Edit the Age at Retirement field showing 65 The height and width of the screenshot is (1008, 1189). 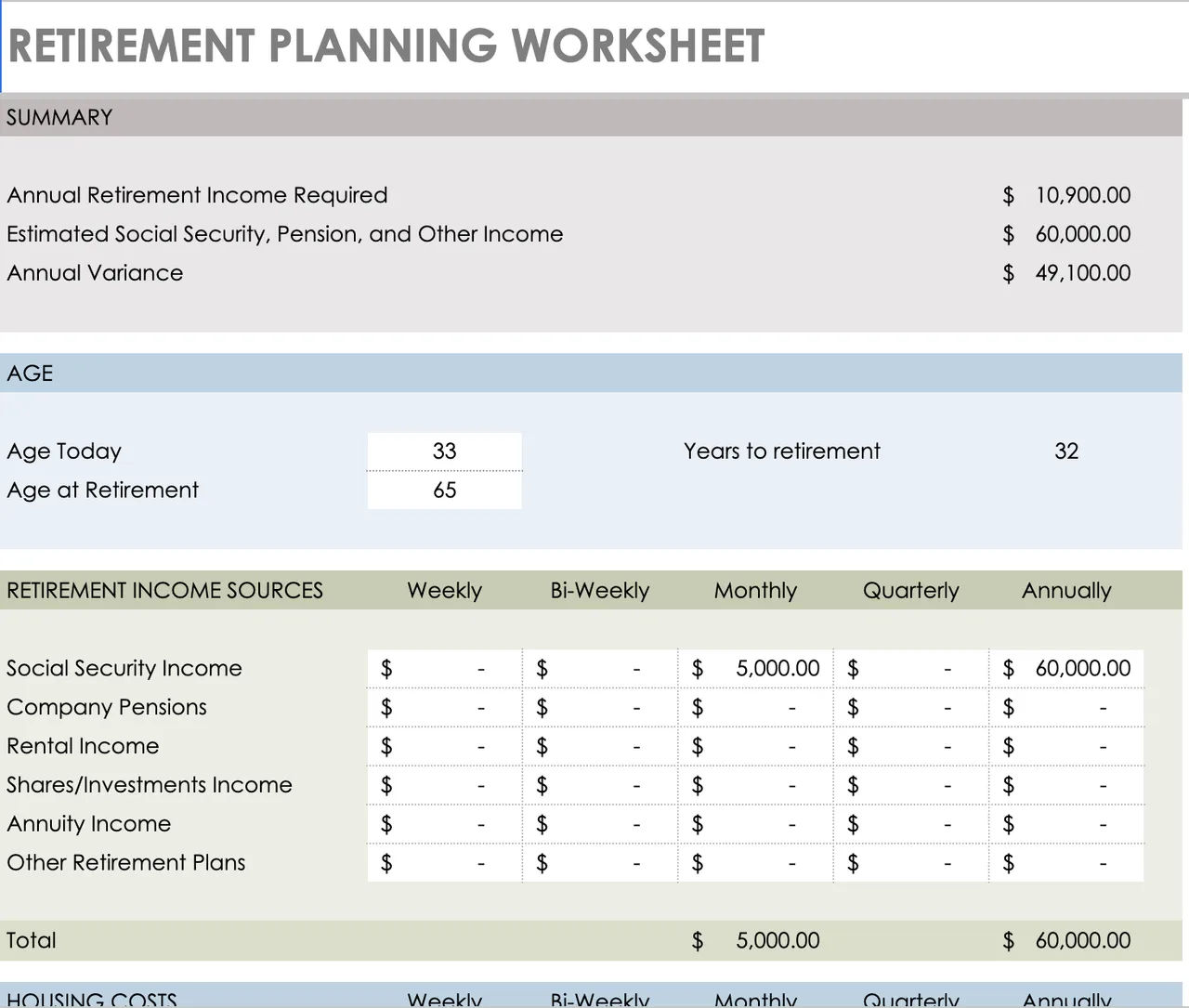pos(445,491)
